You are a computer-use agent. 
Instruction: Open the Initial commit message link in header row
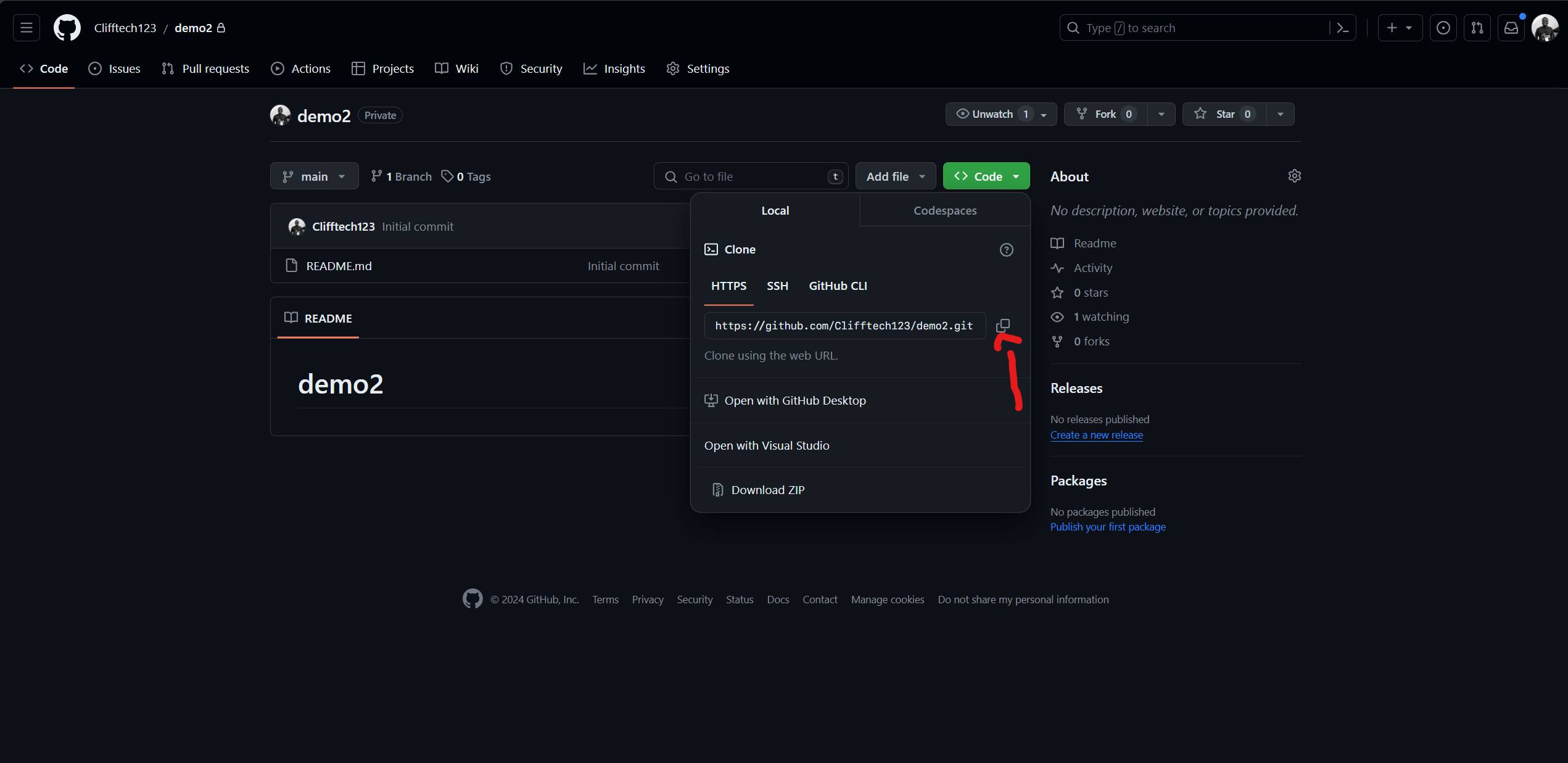point(418,226)
